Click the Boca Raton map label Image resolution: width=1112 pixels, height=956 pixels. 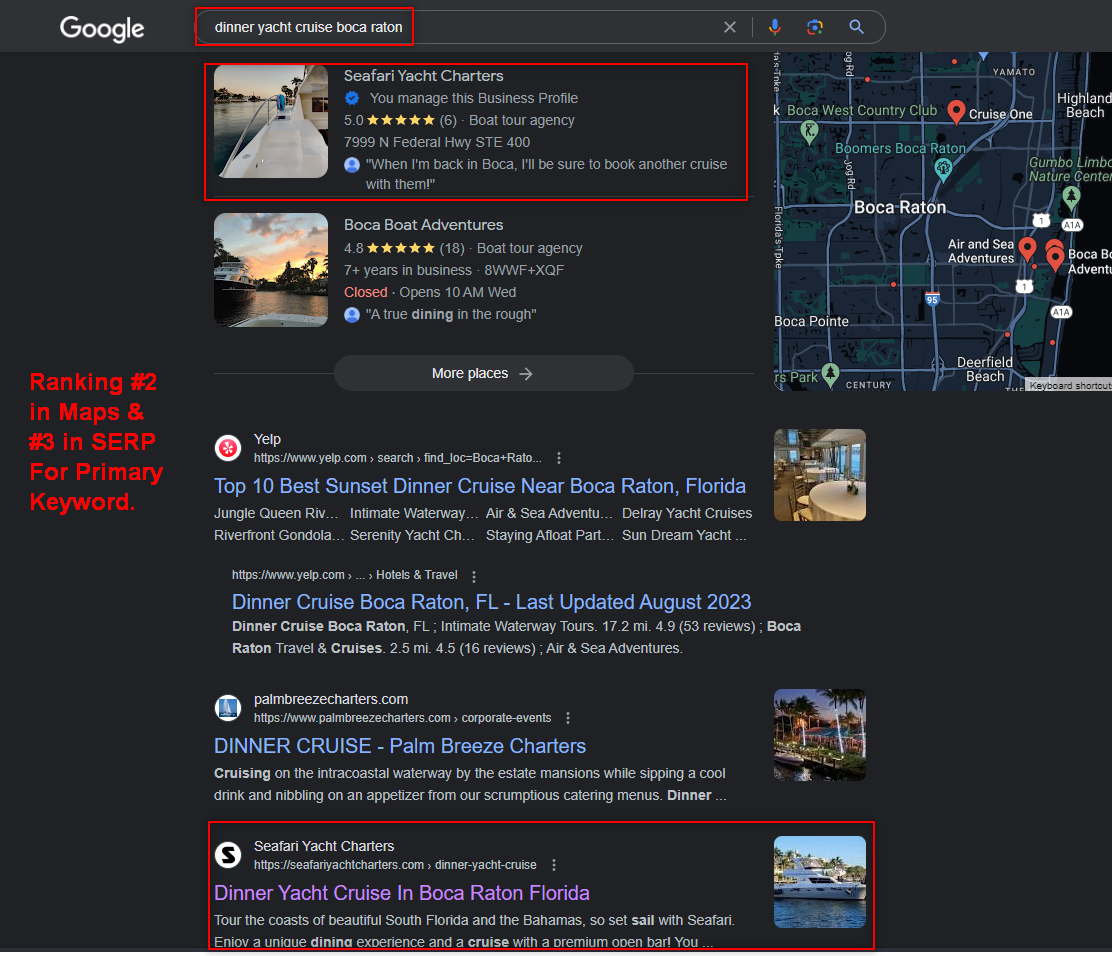pos(900,207)
